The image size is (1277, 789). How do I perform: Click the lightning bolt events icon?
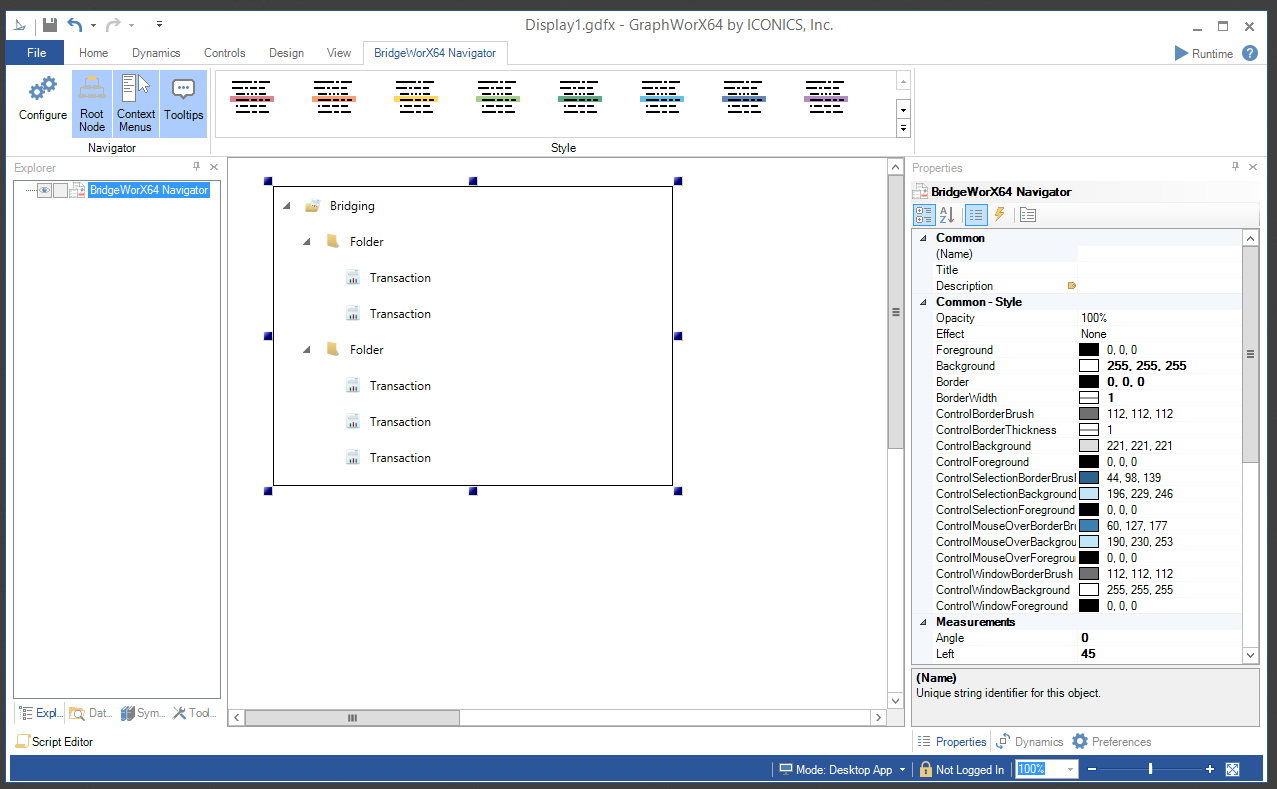(x=999, y=215)
